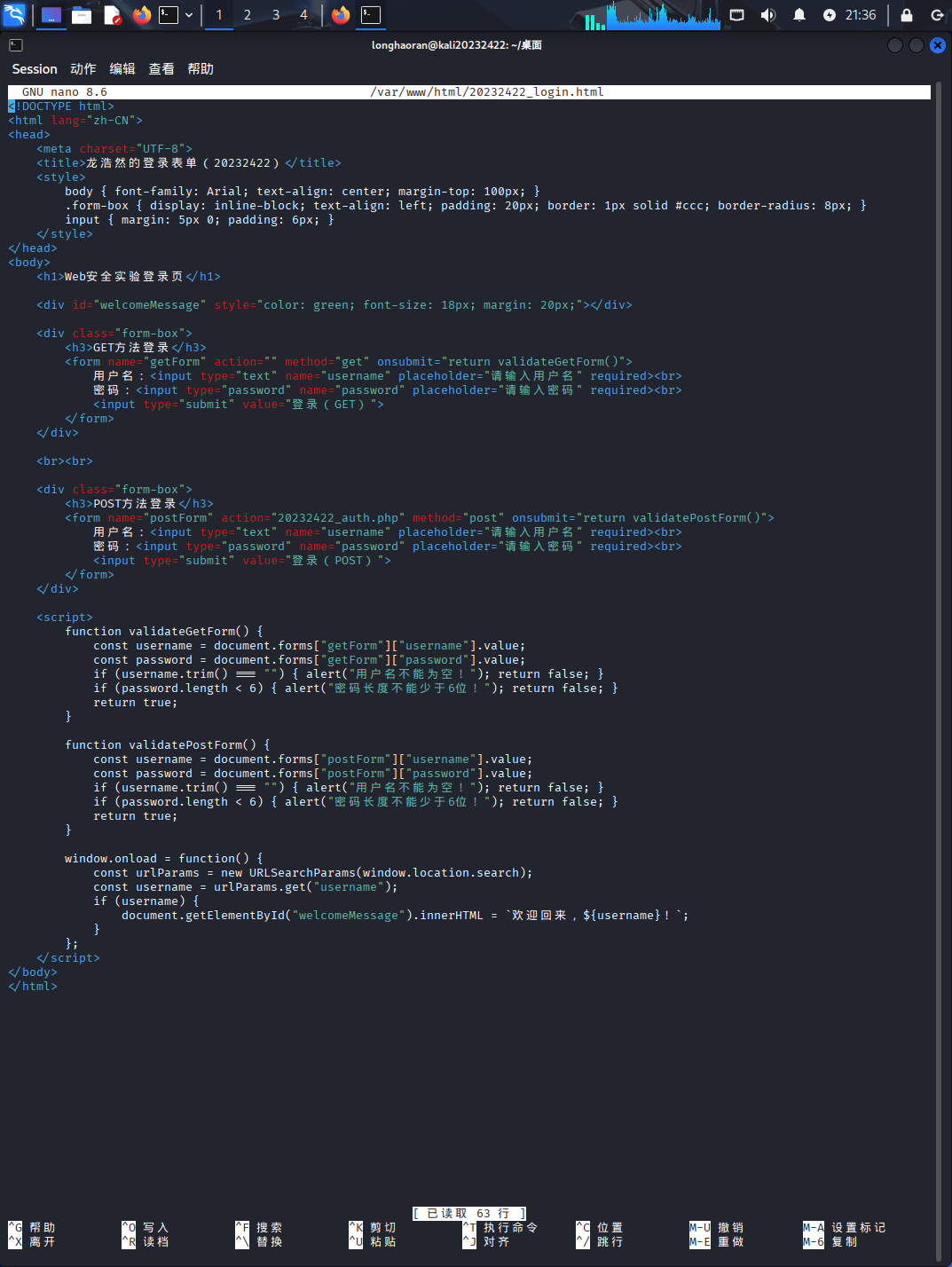Viewport: 952px width, 1267px height.
Task: Click the '已读取 63 行' status message
Action: click(x=469, y=1214)
